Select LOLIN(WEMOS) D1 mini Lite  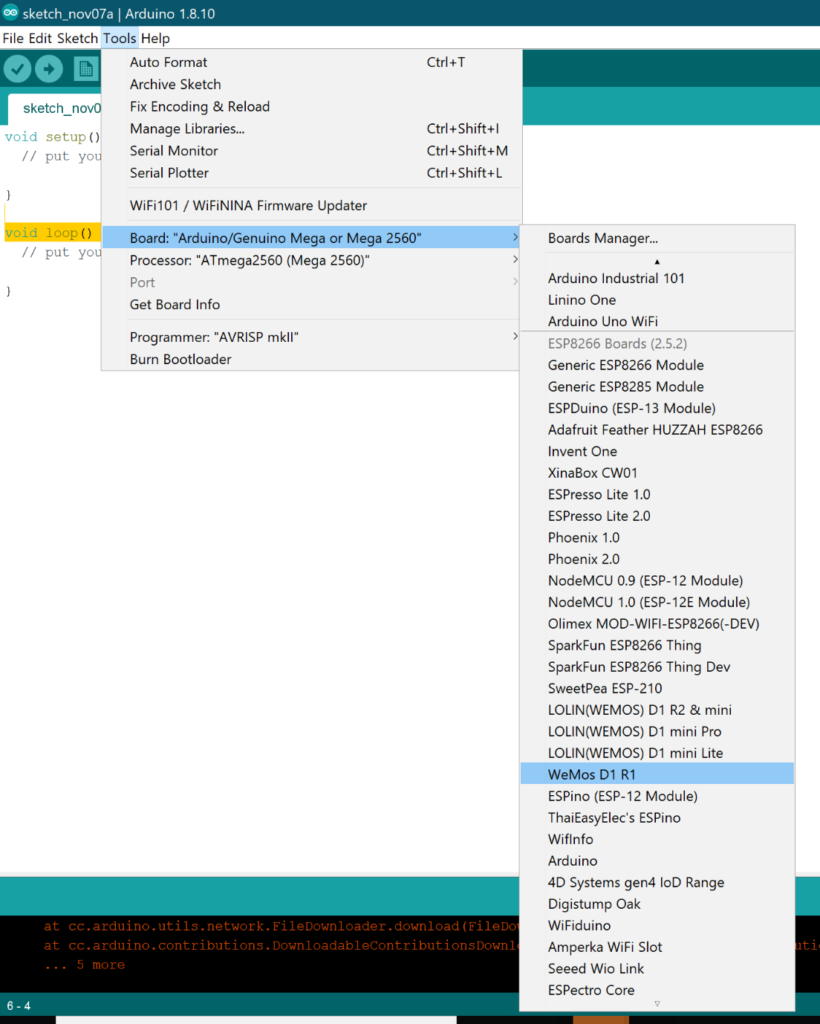click(657, 753)
